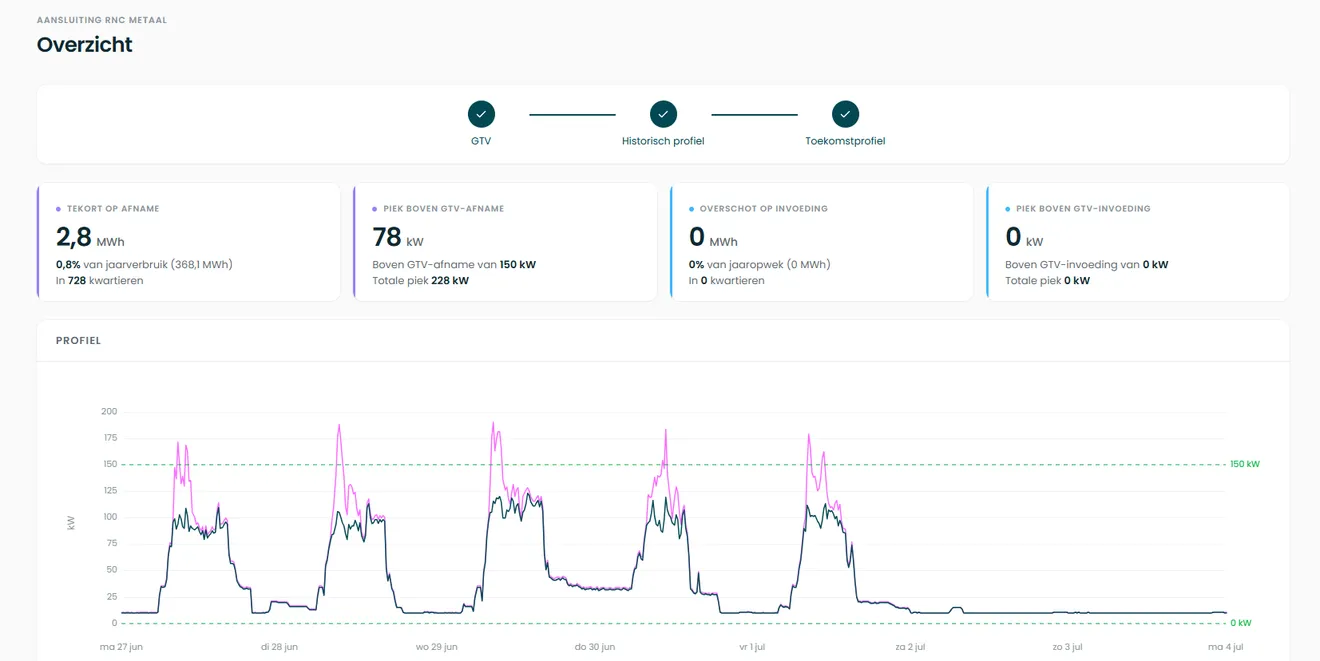Screen dimensions: 1320x661
Task: Select the 'wo 29 jun' date label
Action: pyautogui.click(x=437, y=647)
